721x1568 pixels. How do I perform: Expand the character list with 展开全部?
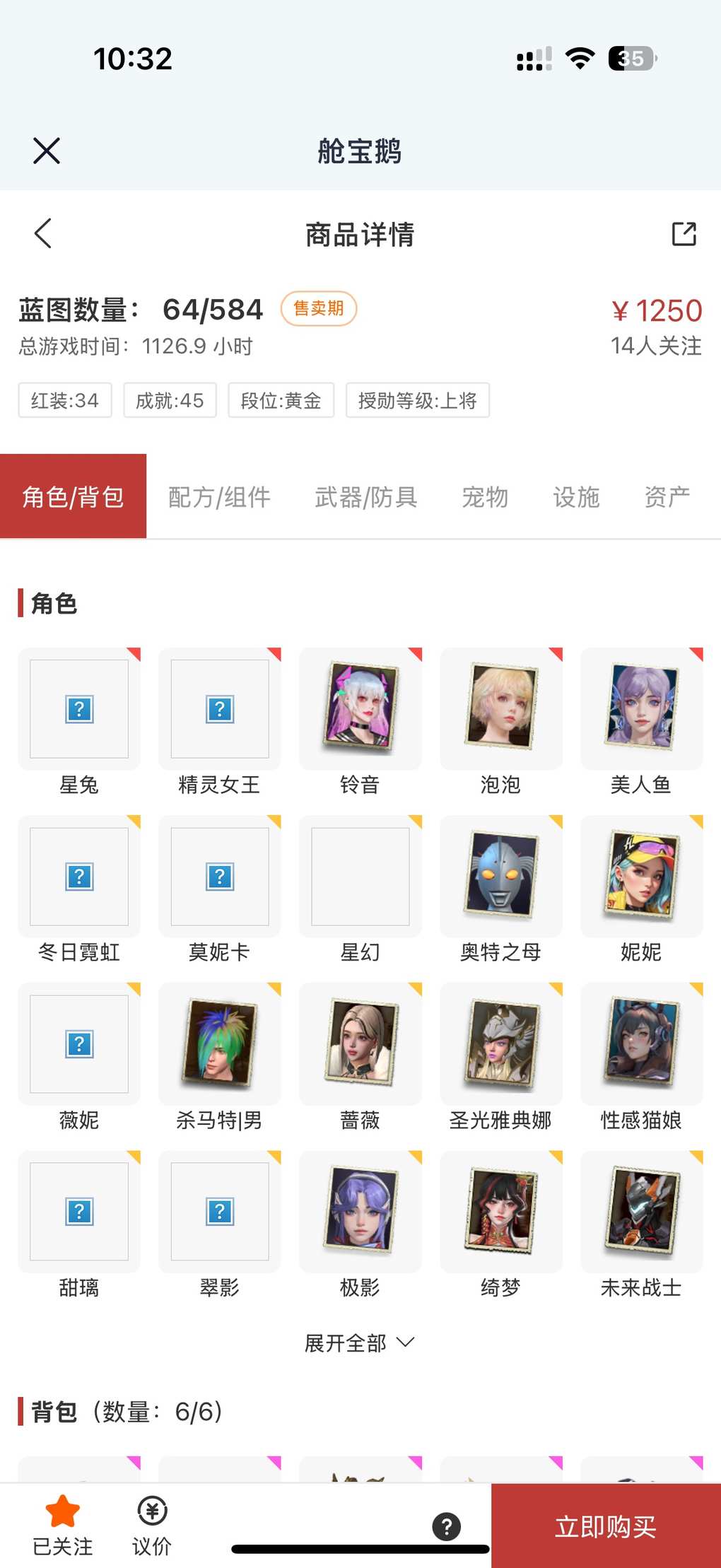[360, 1342]
